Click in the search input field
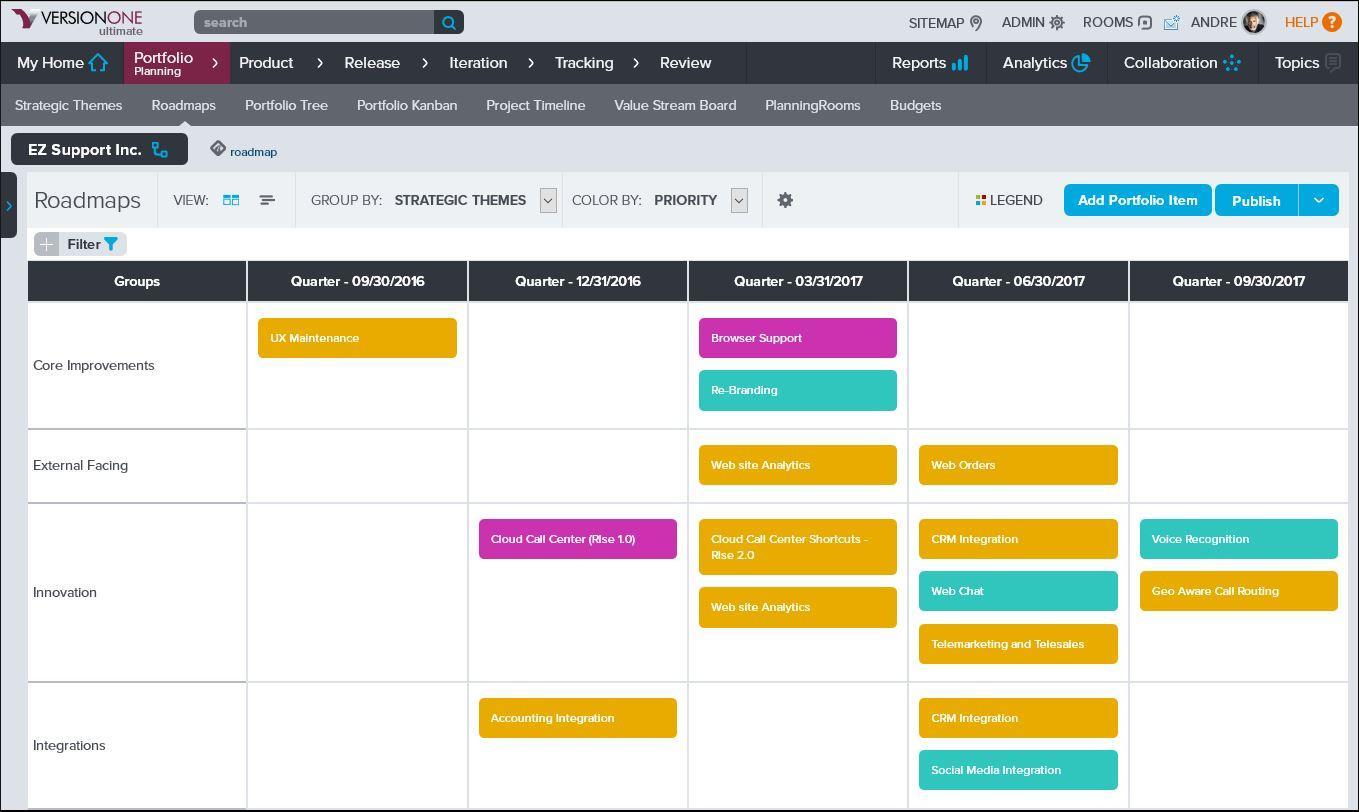Viewport: 1359px width, 812px height. 314,22
